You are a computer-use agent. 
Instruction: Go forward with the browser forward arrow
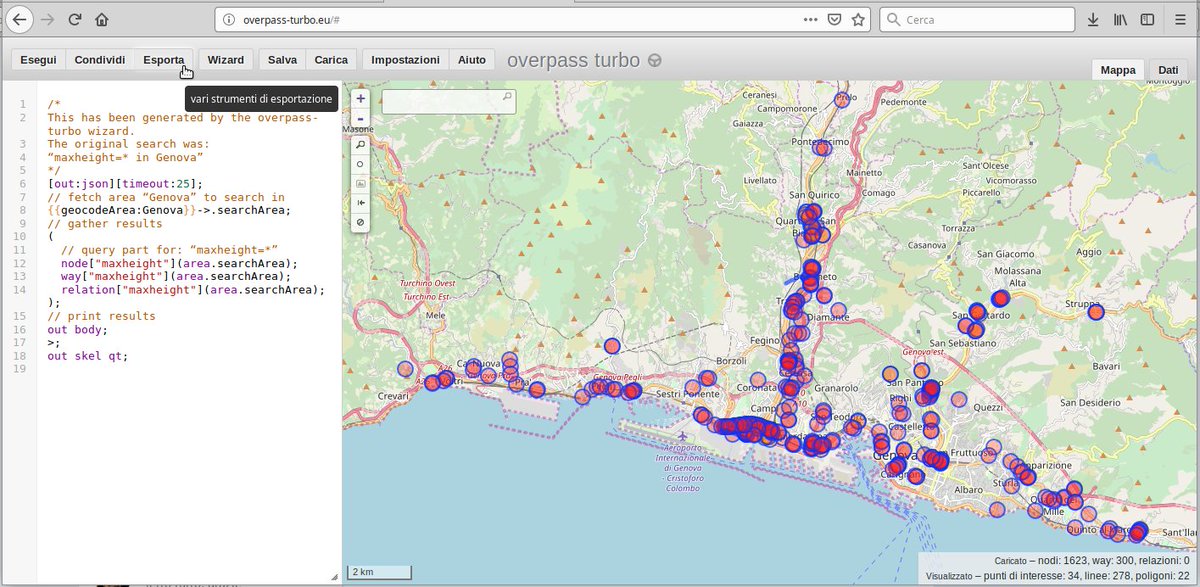pos(48,19)
